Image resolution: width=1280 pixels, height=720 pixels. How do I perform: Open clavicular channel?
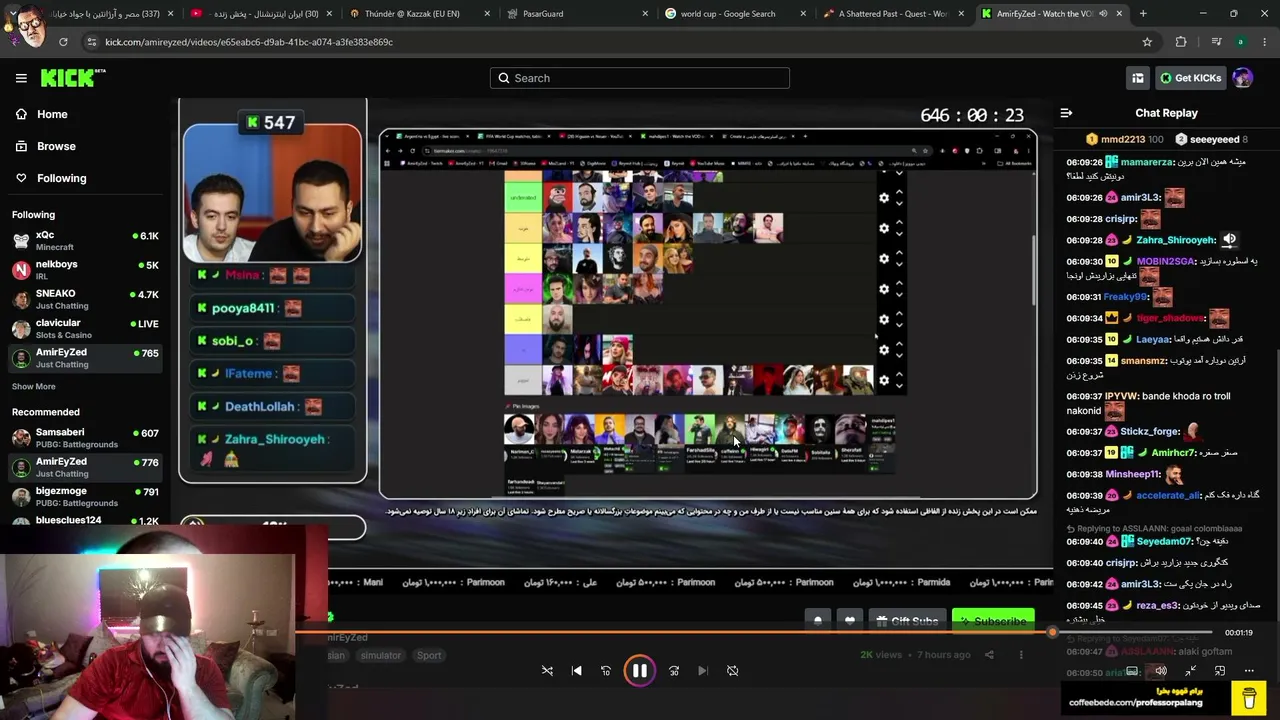click(85, 329)
